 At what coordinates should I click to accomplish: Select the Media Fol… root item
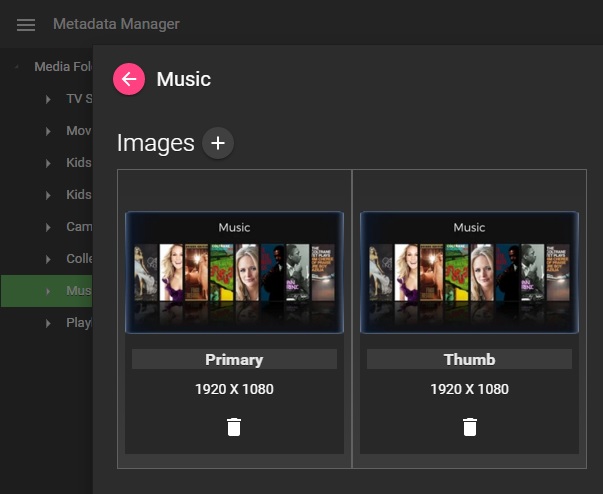coord(63,67)
